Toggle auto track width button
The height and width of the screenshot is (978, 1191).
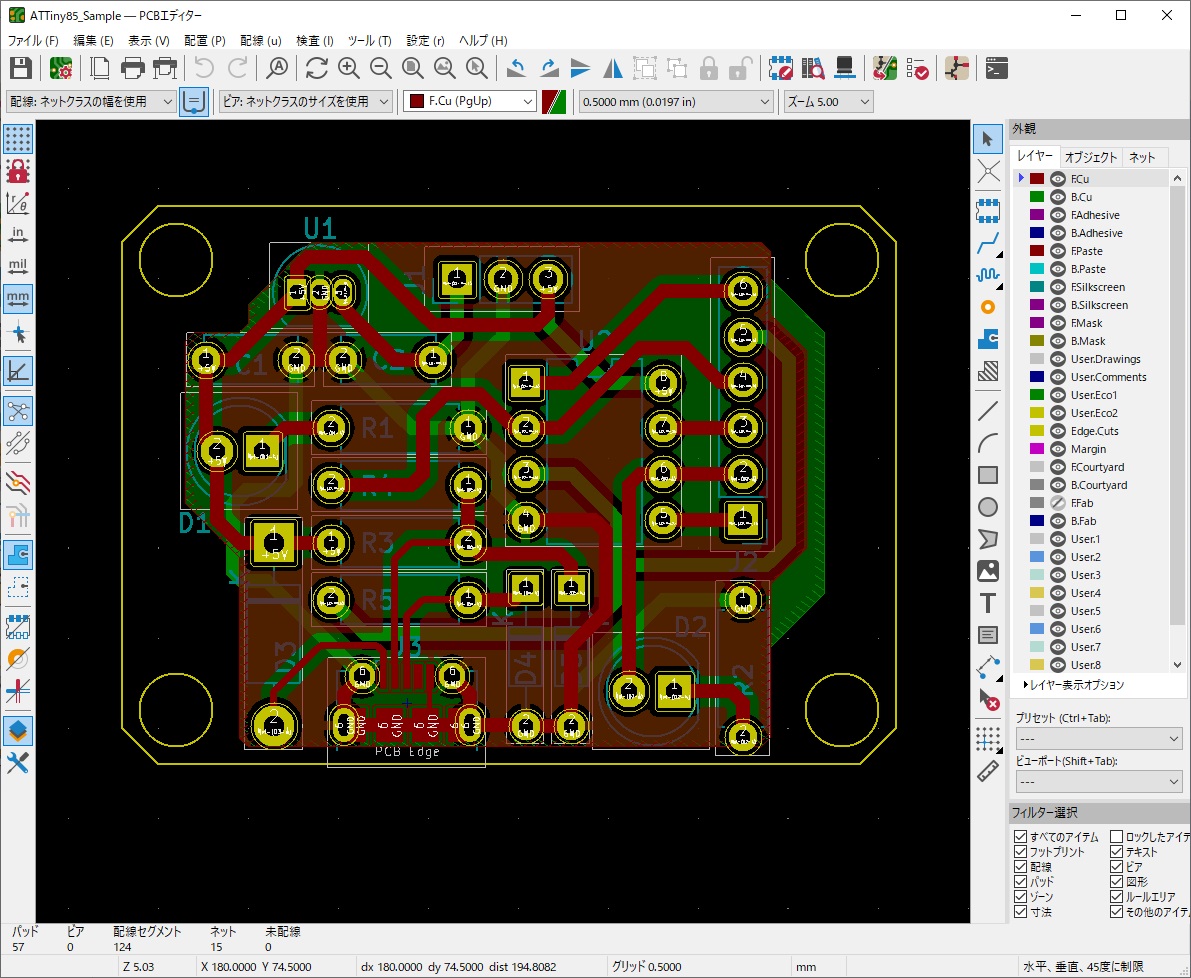point(194,102)
